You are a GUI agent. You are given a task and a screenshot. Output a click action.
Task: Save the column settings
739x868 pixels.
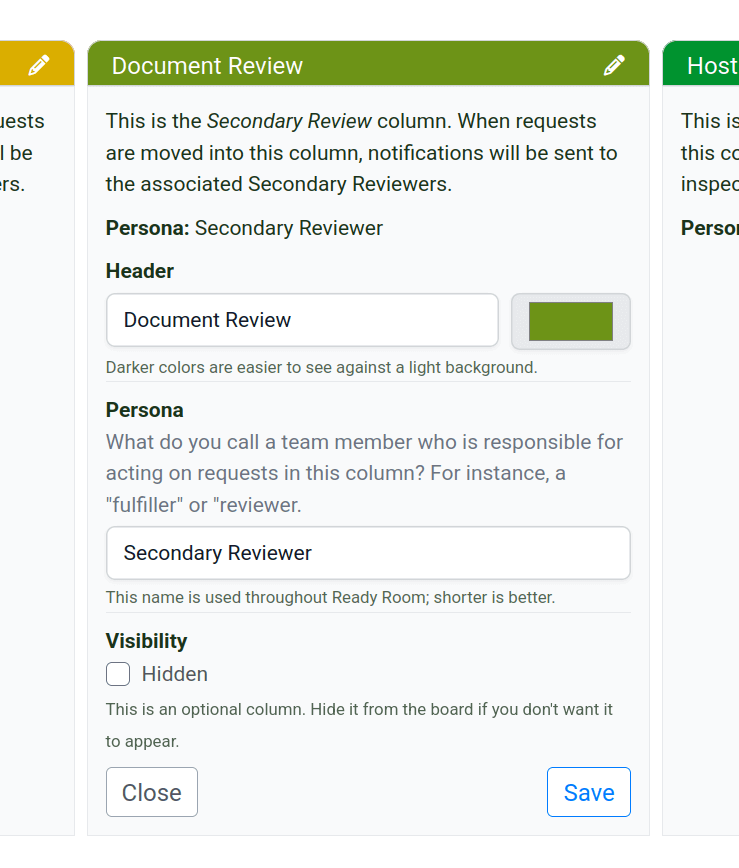[x=588, y=792]
